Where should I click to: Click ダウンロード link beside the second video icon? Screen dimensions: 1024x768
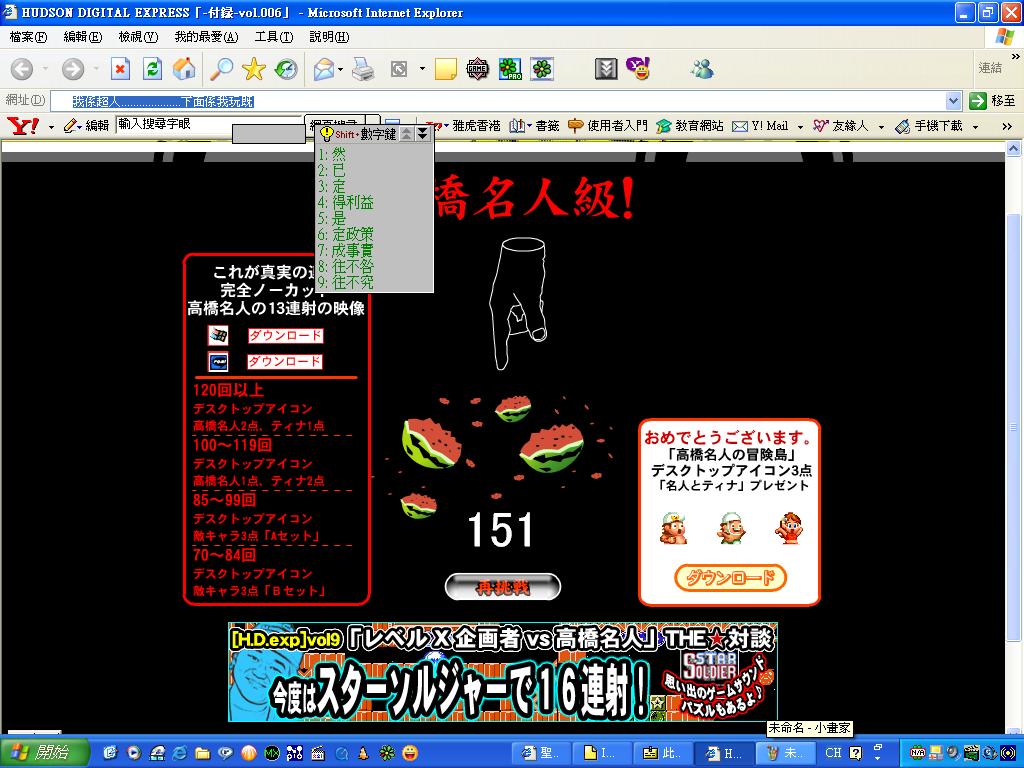point(285,362)
